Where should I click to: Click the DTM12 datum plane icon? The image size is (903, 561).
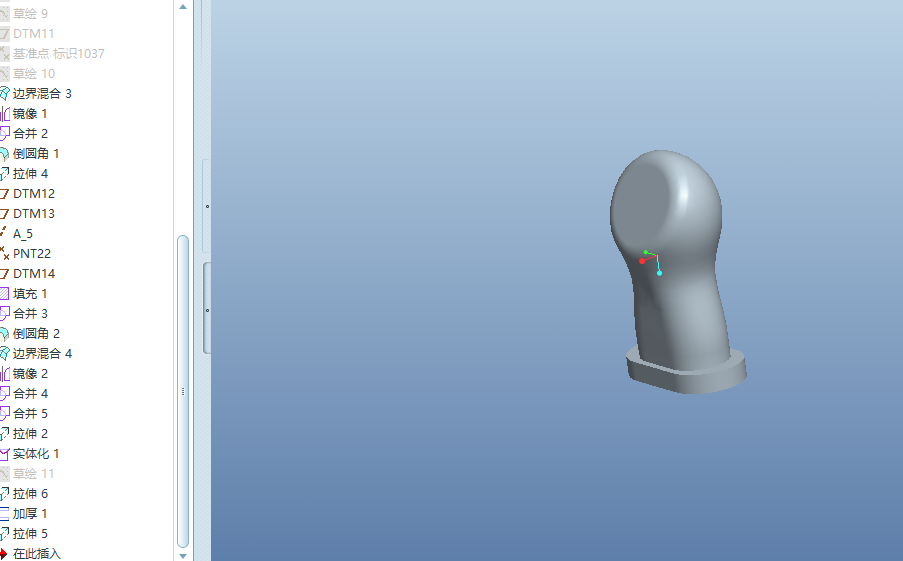click(5, 194)
